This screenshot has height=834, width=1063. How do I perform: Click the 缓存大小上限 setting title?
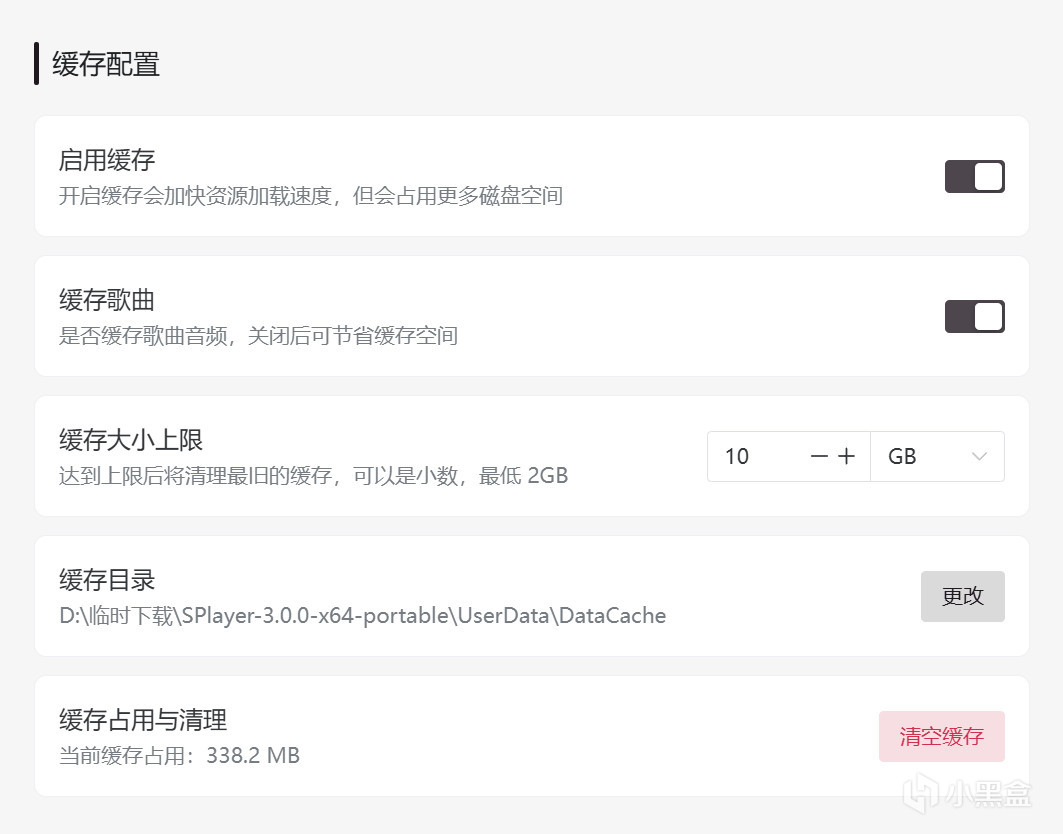(131, 439)
